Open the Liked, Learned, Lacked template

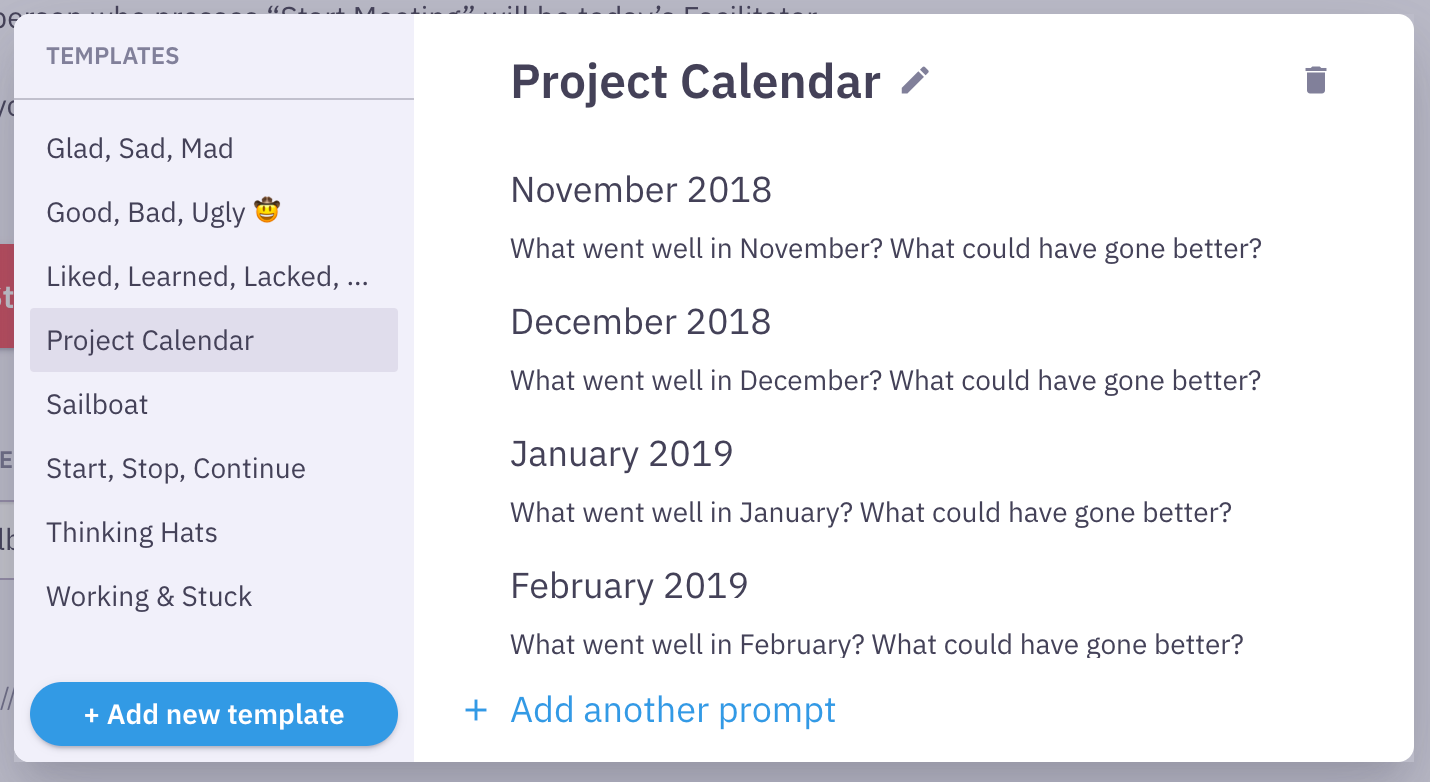pos(207,277)
